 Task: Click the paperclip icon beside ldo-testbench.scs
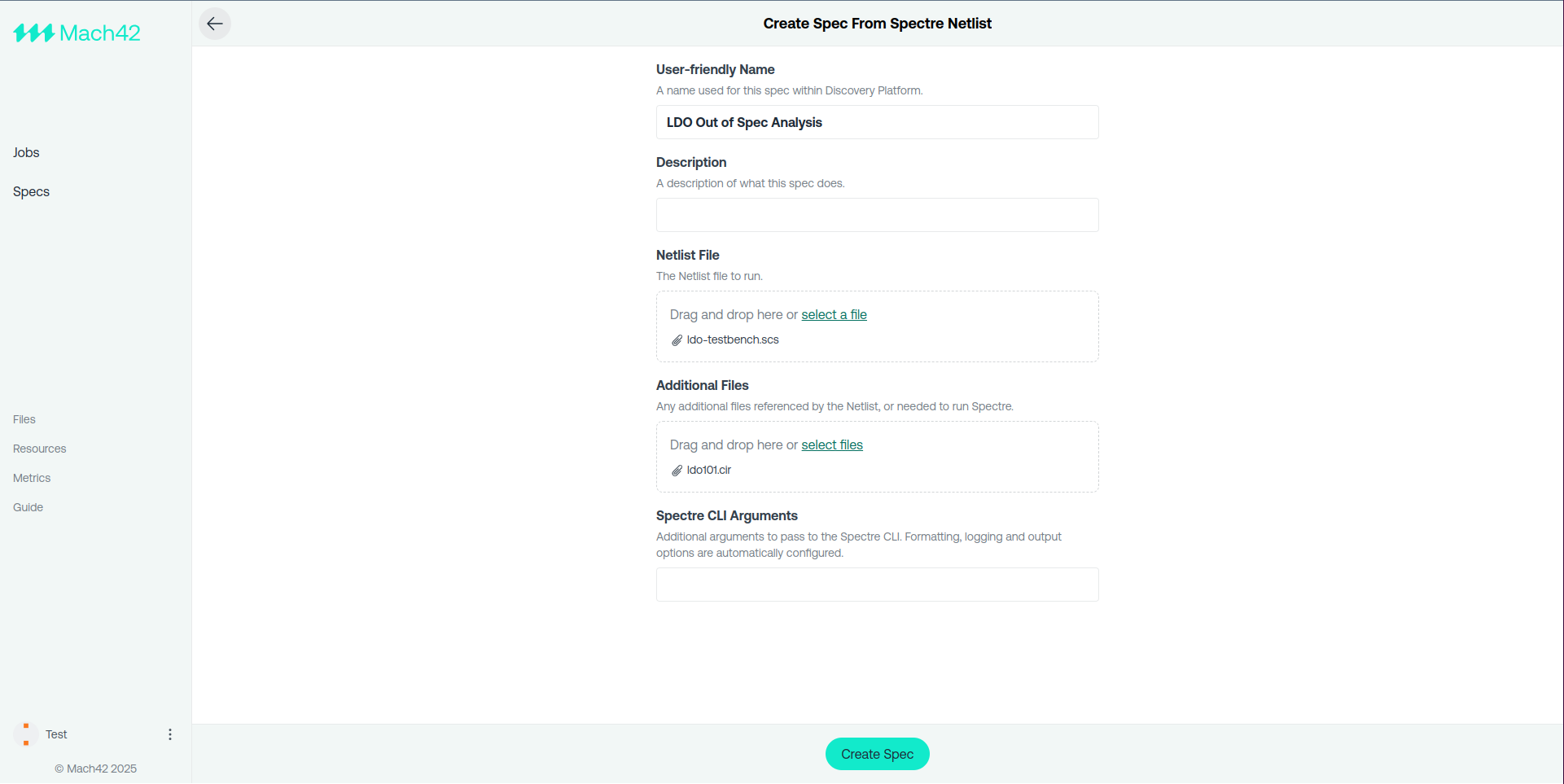(677, 340)
